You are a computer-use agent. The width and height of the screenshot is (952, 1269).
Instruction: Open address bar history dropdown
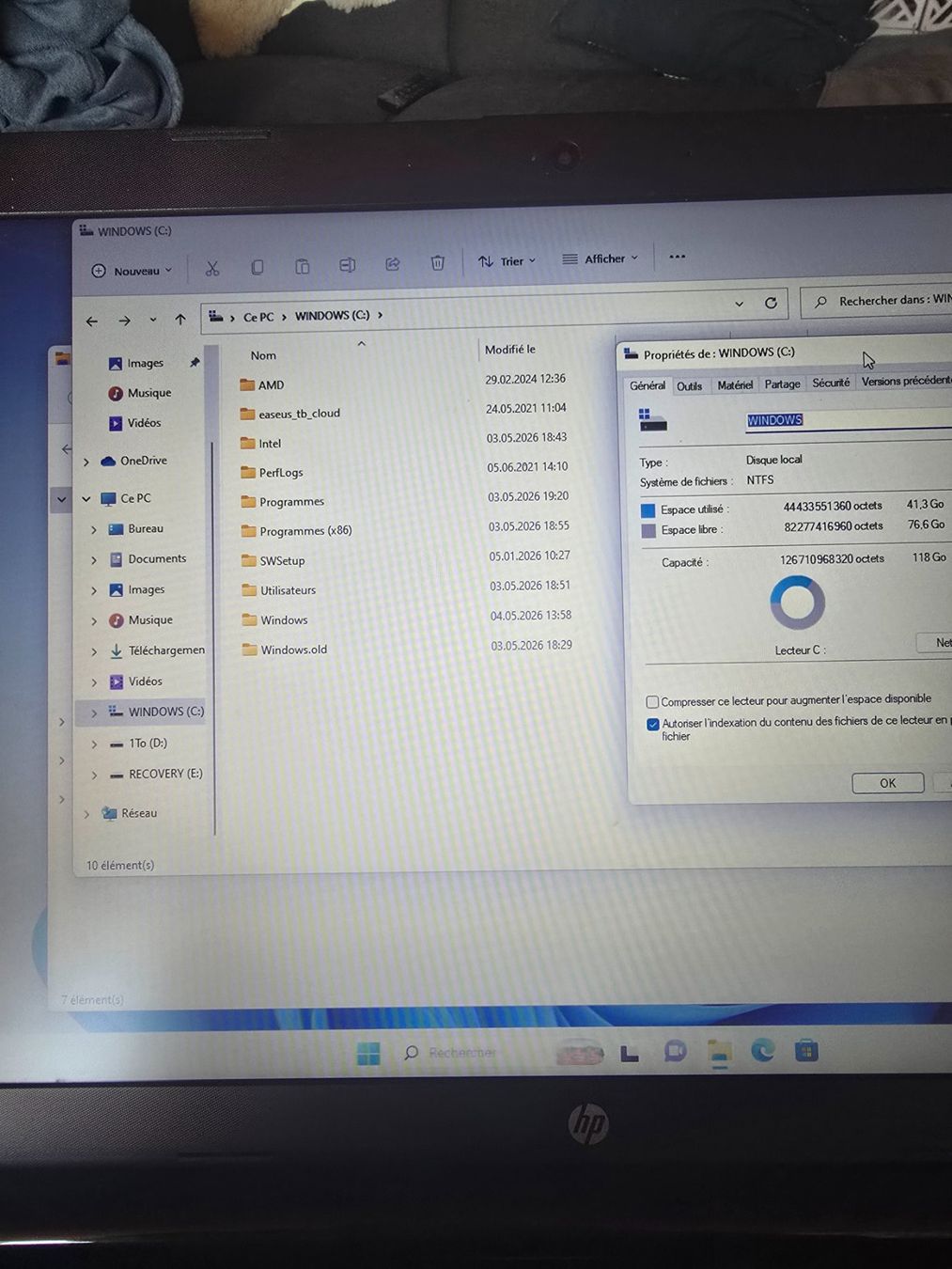coord(739,304)
